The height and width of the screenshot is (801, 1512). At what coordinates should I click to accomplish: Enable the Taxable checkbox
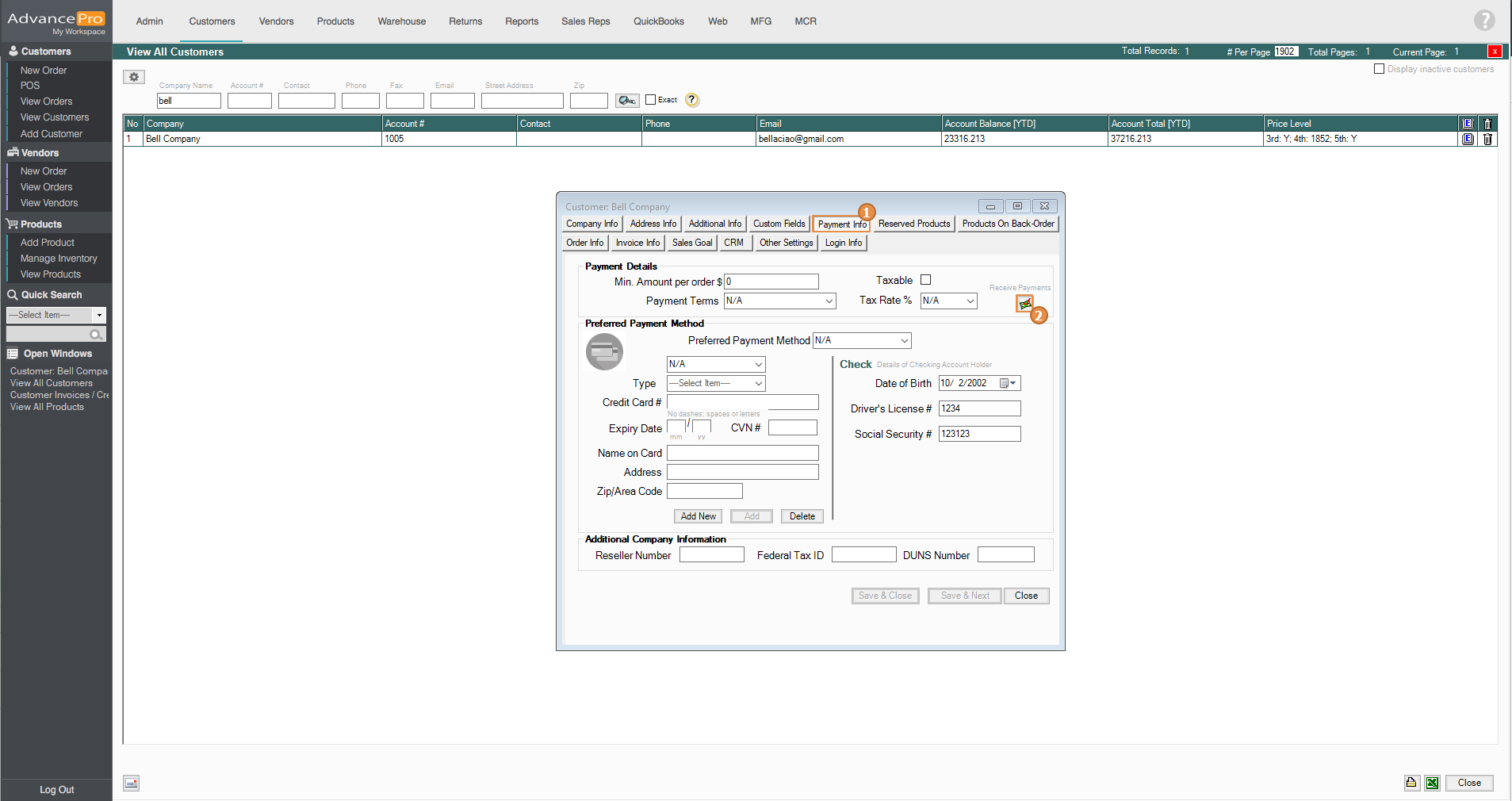click(925, 280)
